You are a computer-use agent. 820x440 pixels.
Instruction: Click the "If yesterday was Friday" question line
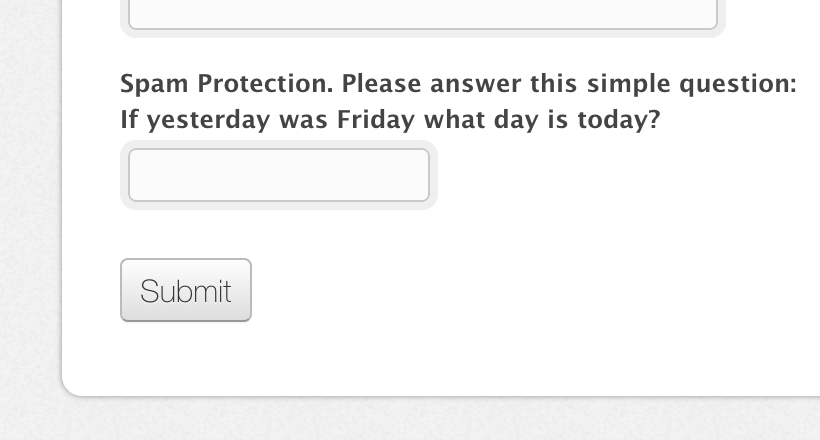tap(390, 121)
